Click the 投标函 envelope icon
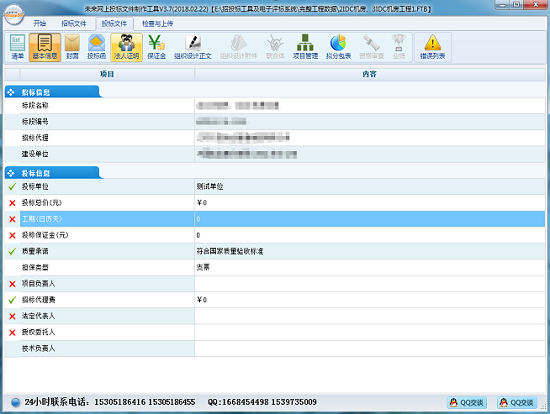 click(96, 47)
